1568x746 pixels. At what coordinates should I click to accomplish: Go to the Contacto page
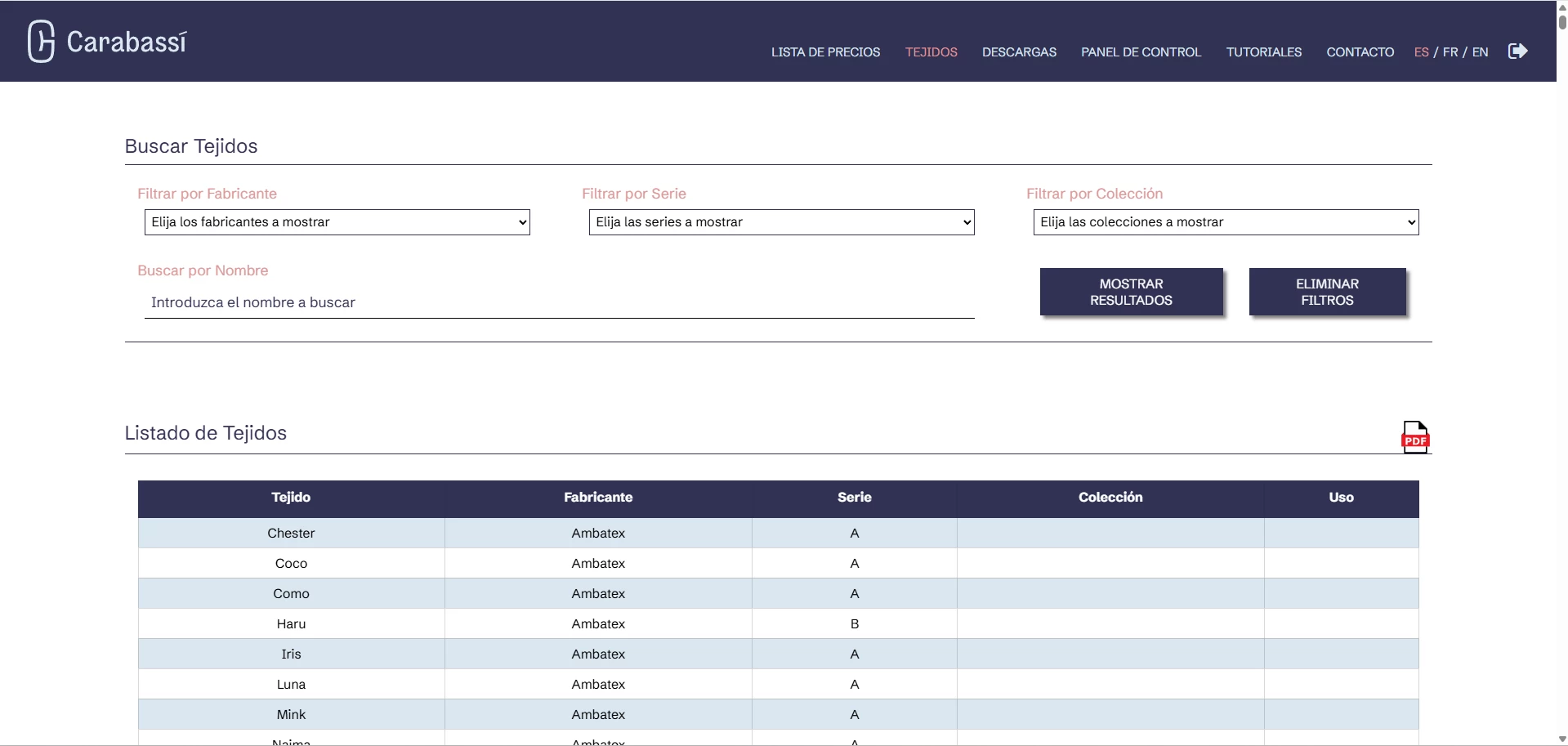tap(1360, 52)
